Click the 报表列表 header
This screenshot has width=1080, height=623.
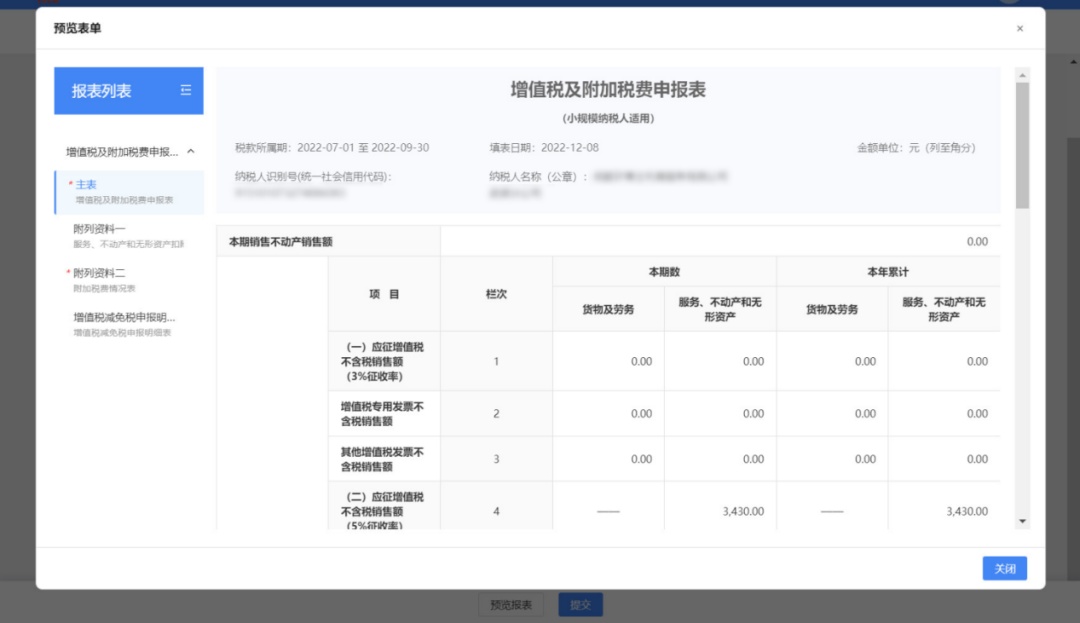tap(129, 90)
